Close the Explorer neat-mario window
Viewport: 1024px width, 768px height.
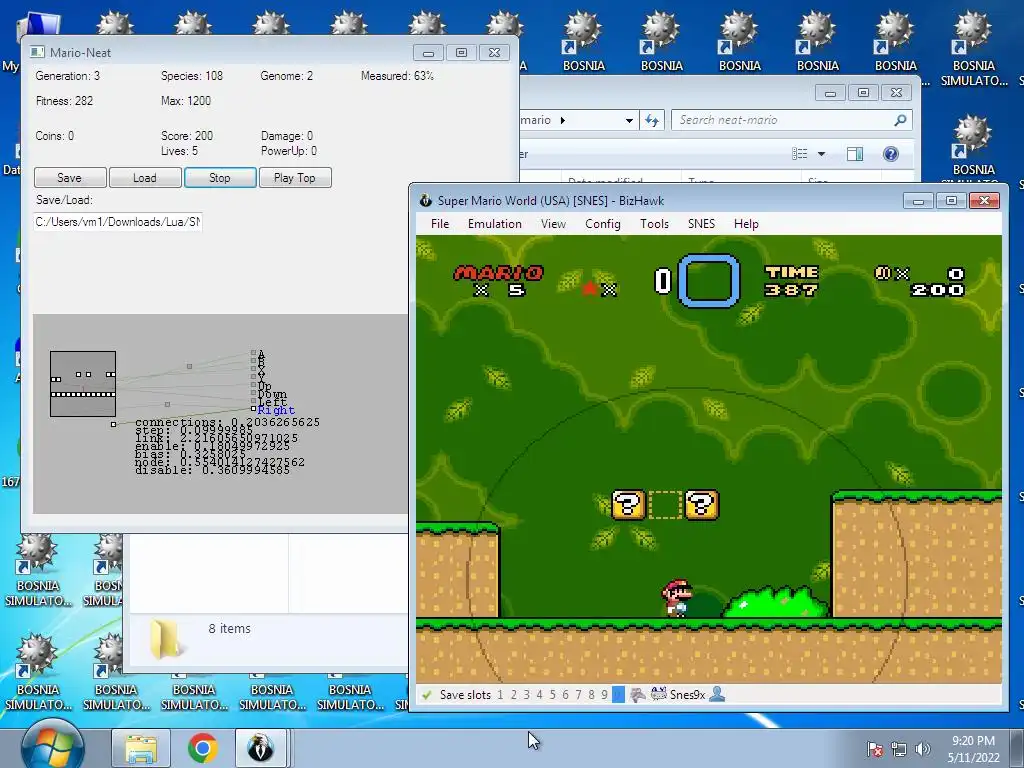(897, 93)
